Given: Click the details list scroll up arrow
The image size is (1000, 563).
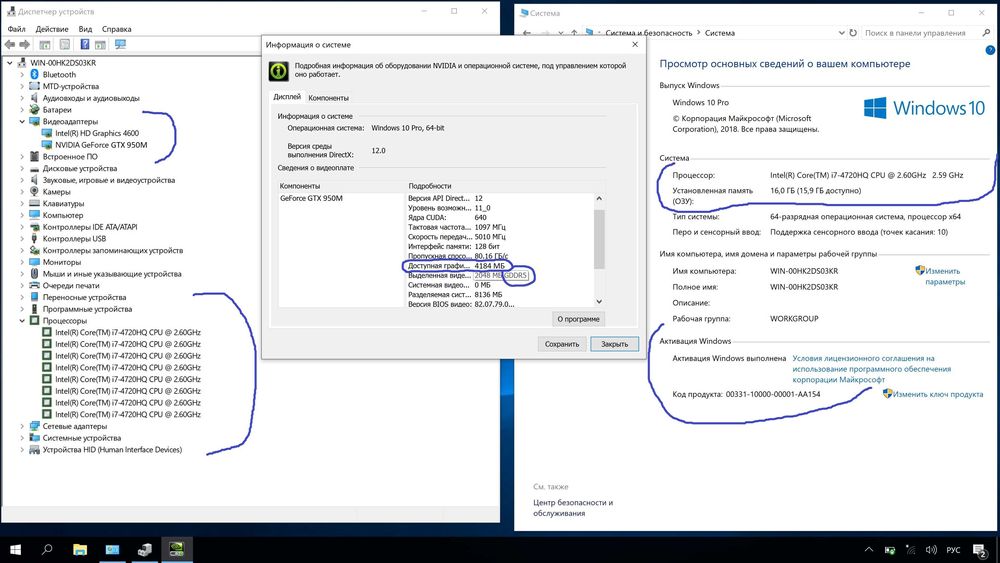Looking at the screenshot, I should [599, 198].
